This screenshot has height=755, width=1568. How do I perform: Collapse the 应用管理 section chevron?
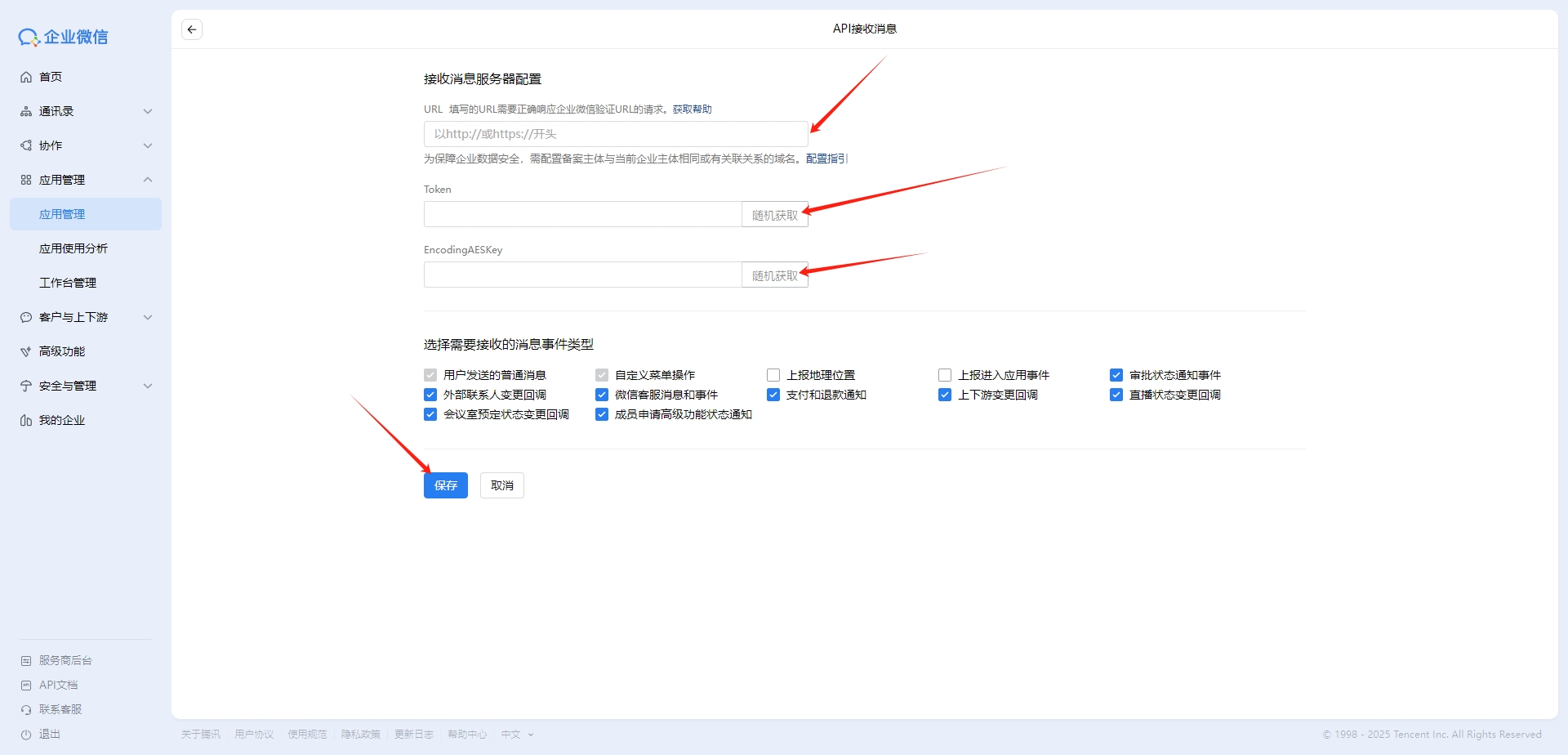(x=148, y=180)
